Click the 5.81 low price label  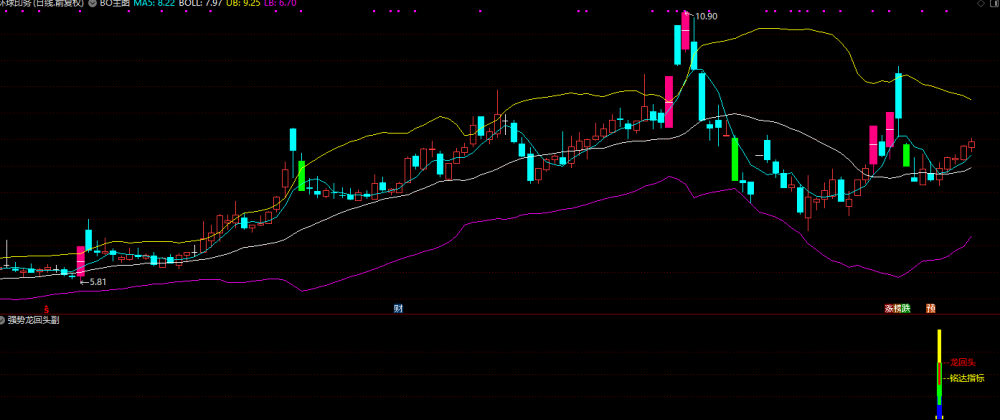click(x=98, y=281)
